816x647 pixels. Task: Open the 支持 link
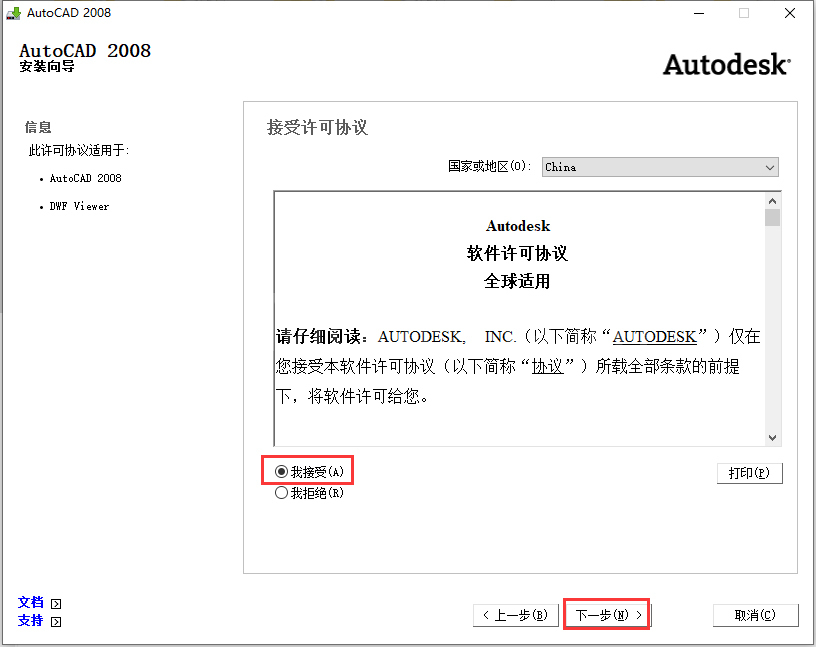point(31,620)
